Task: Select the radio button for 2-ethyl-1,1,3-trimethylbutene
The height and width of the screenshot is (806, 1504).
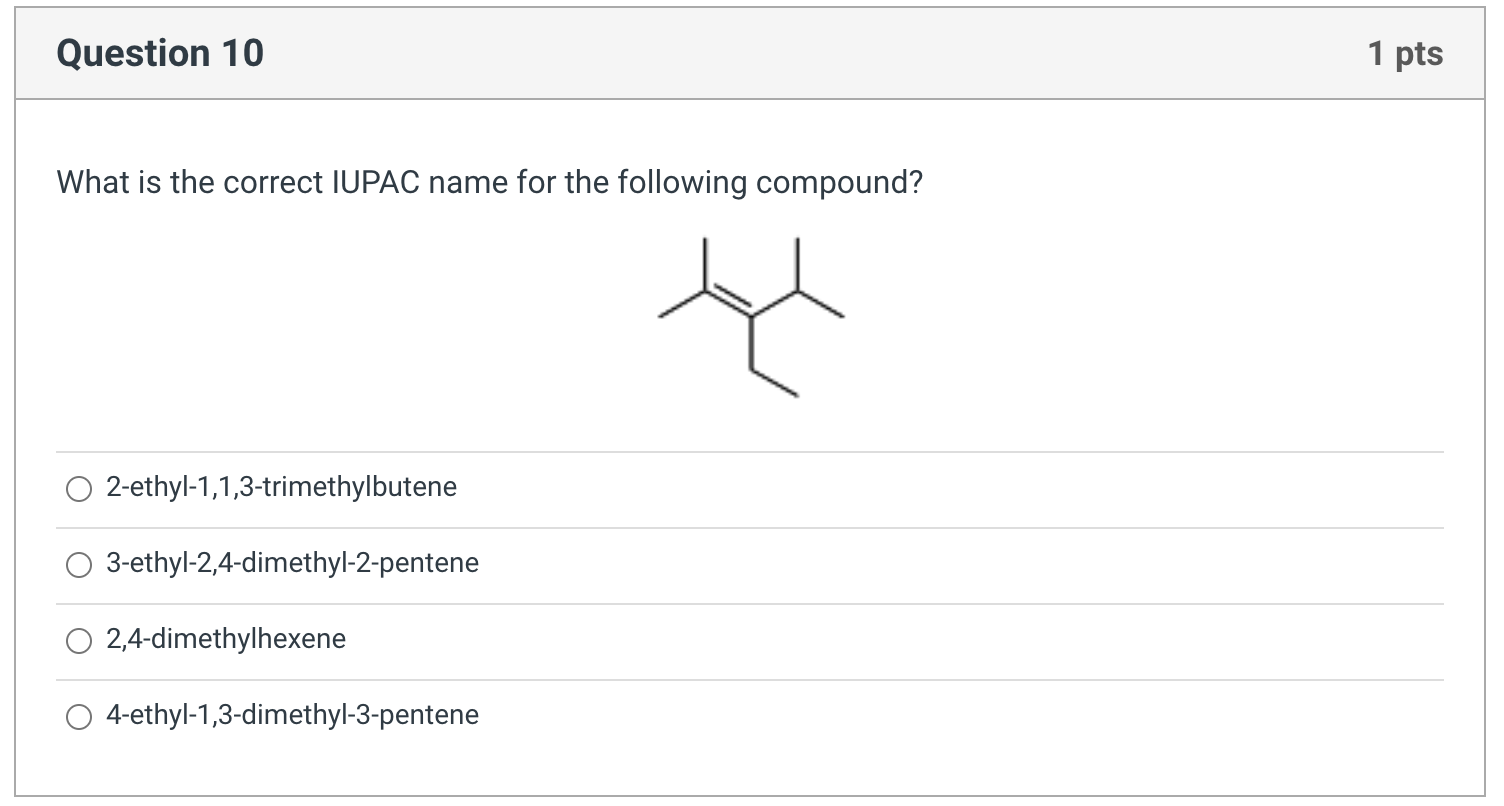Action: [x=78, y=489]
